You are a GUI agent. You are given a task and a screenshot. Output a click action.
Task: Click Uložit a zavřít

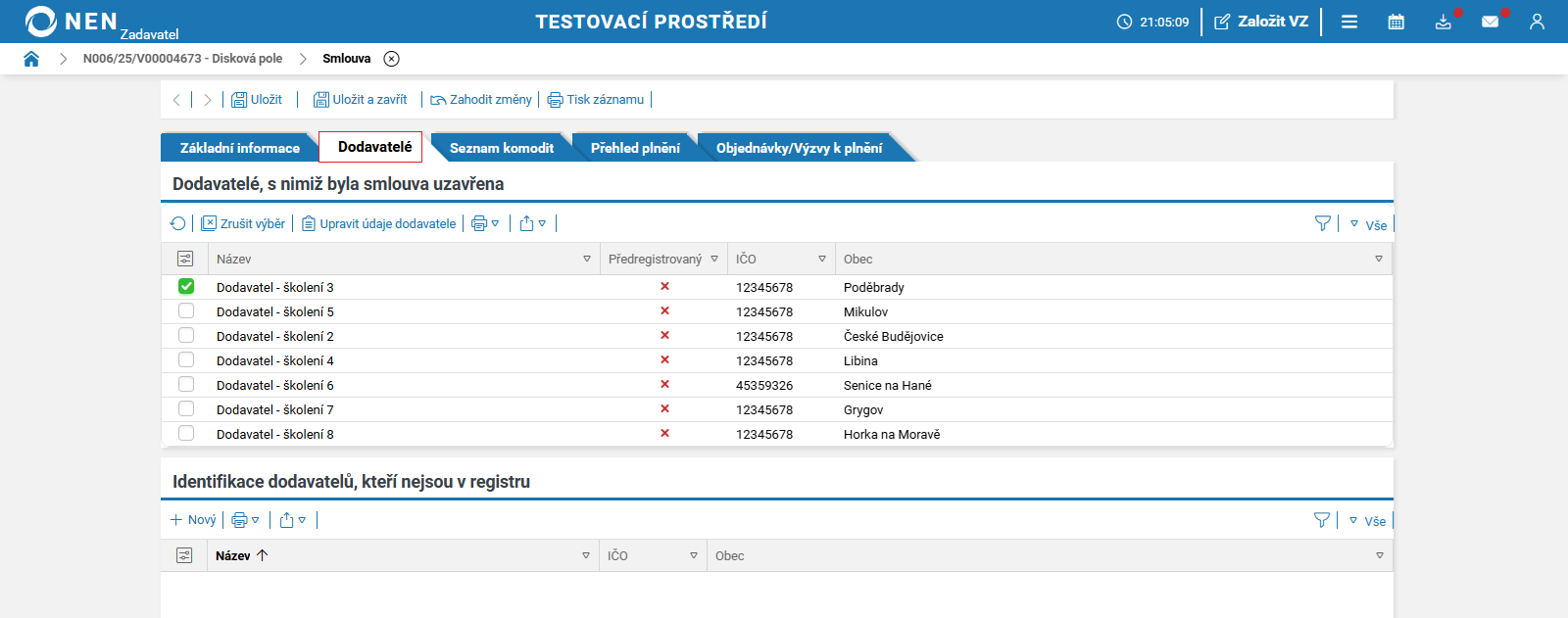(x=360, y=100)
